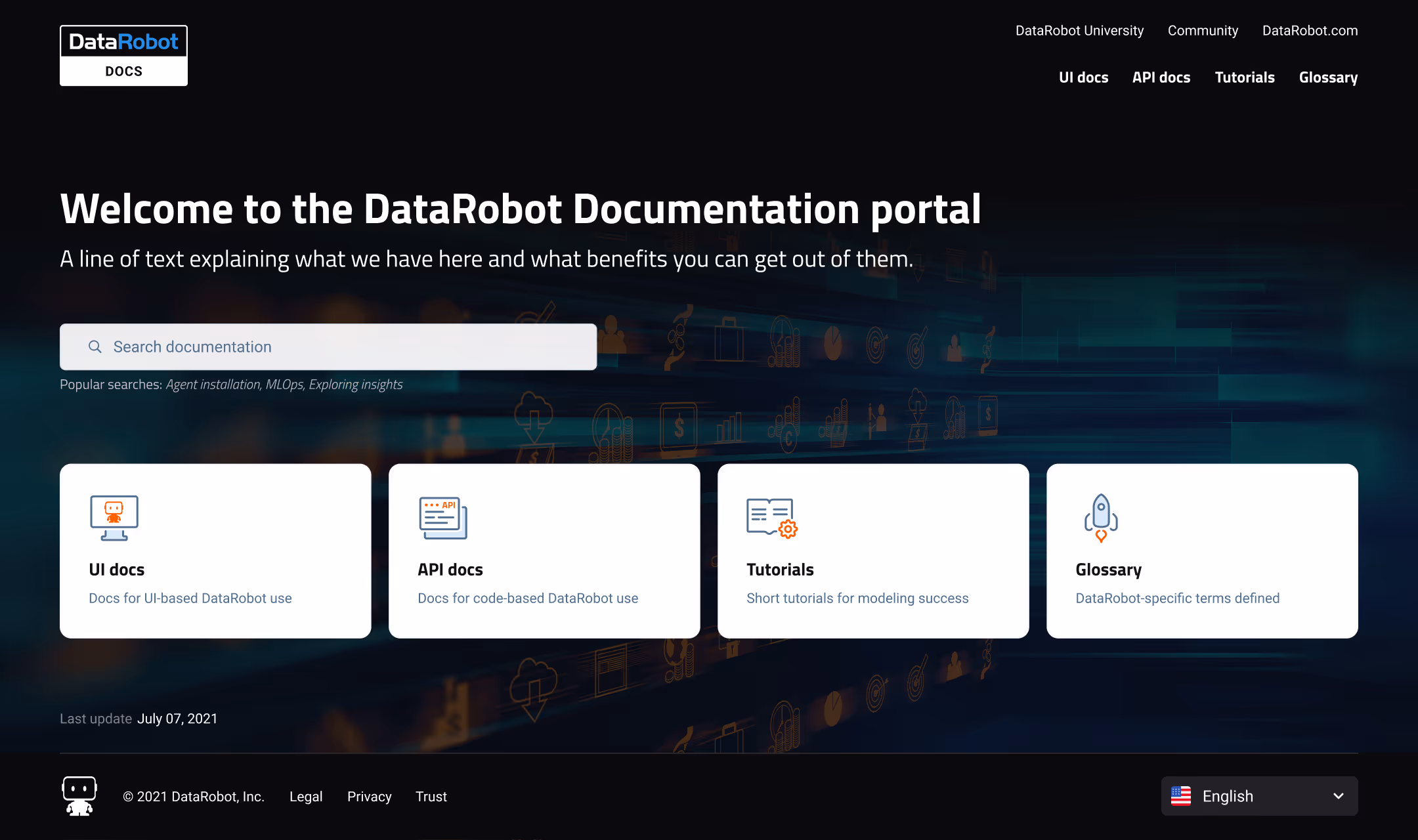Viewport: 1418px width, 840px height.
Task: Click 'Docs for UI-based DataRobot use' text
Action: click(190, 598)
